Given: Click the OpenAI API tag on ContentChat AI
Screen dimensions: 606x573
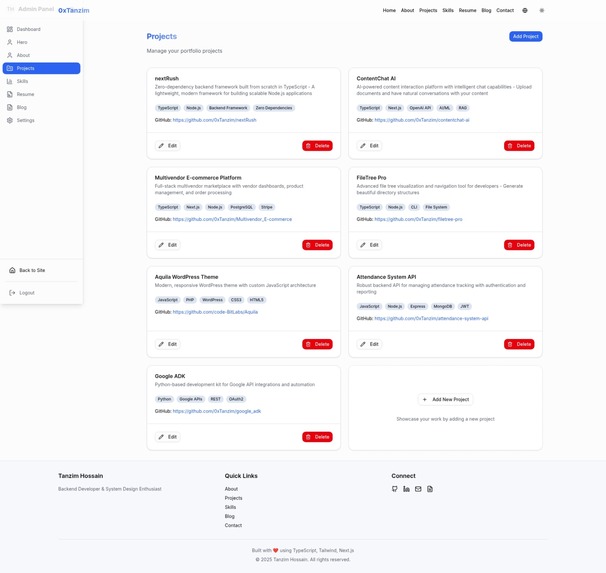Looking at the screenshot, I should point(420,108).
